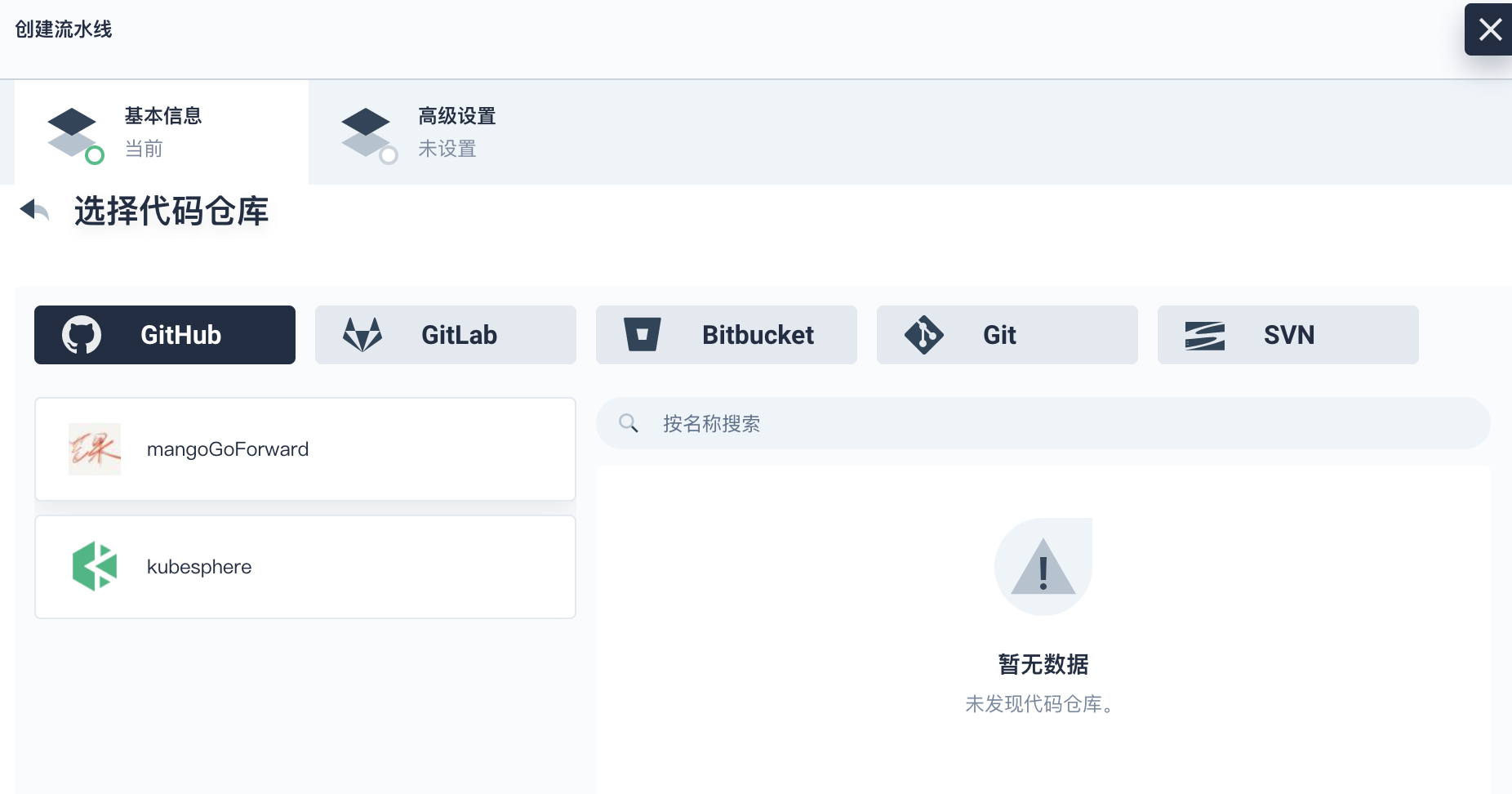The height and width of the screenshot is (794, 1512).
Task: Click the warning icon above 暂无数据
Action: [x=1043, y=566]
